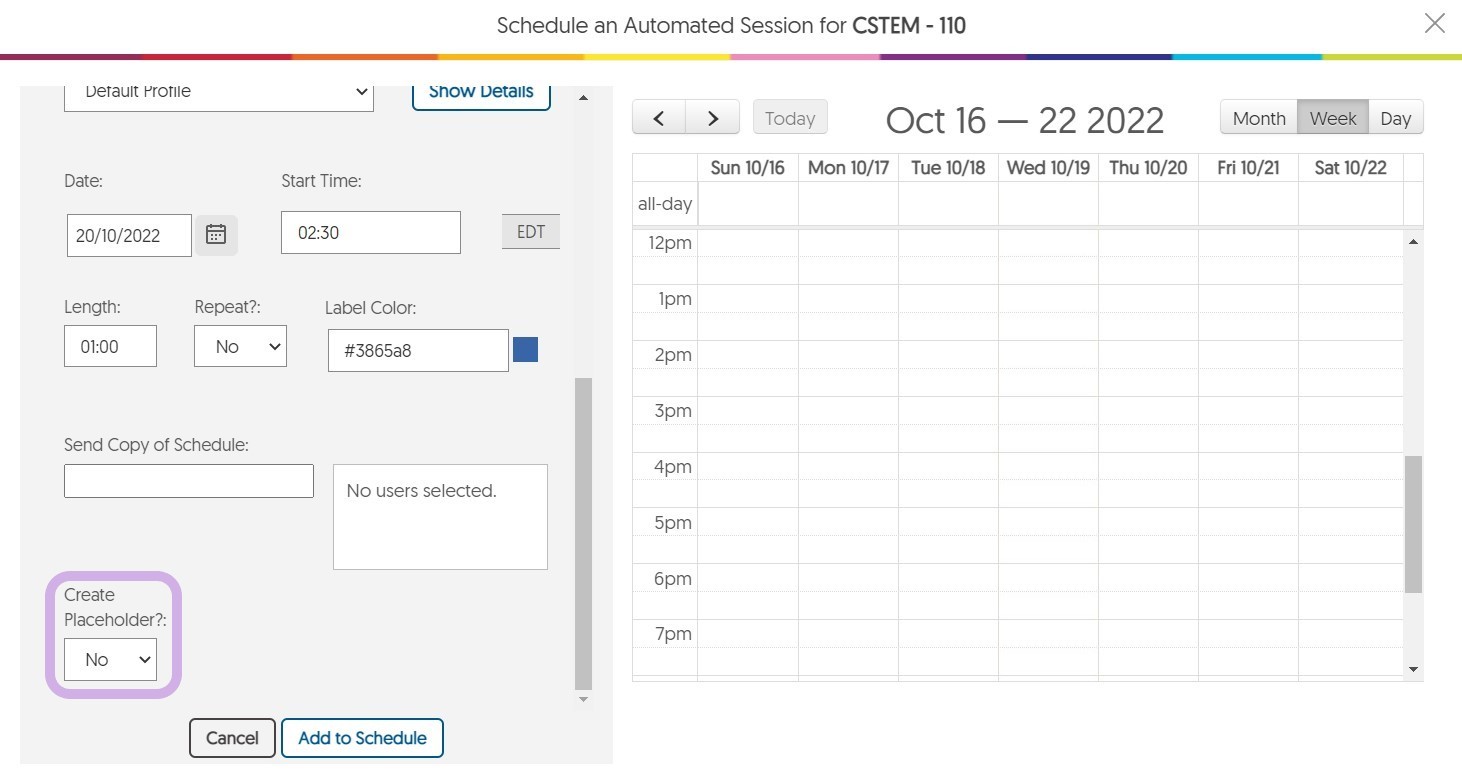Select the Week view tab

1332,118
